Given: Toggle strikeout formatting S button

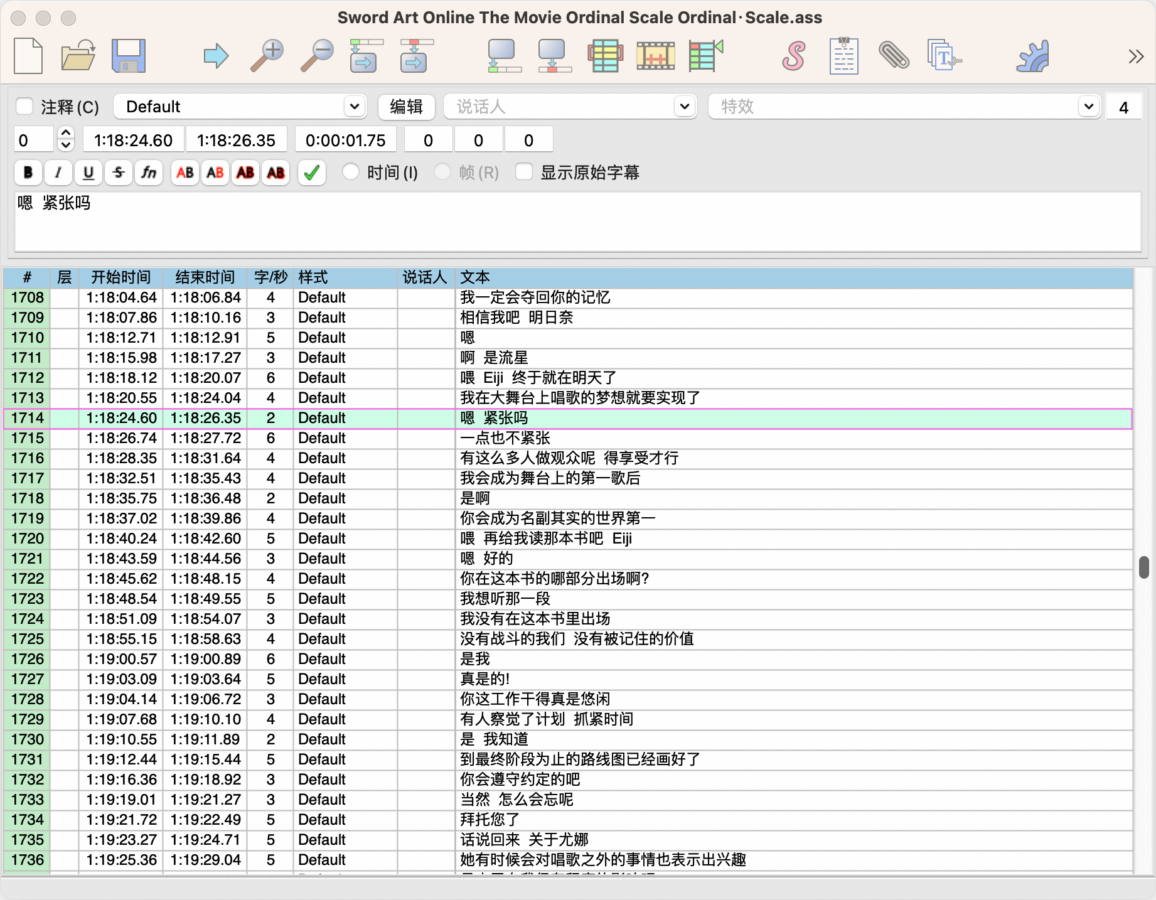Looking at the screenshot, I should [x=119, y=172].
